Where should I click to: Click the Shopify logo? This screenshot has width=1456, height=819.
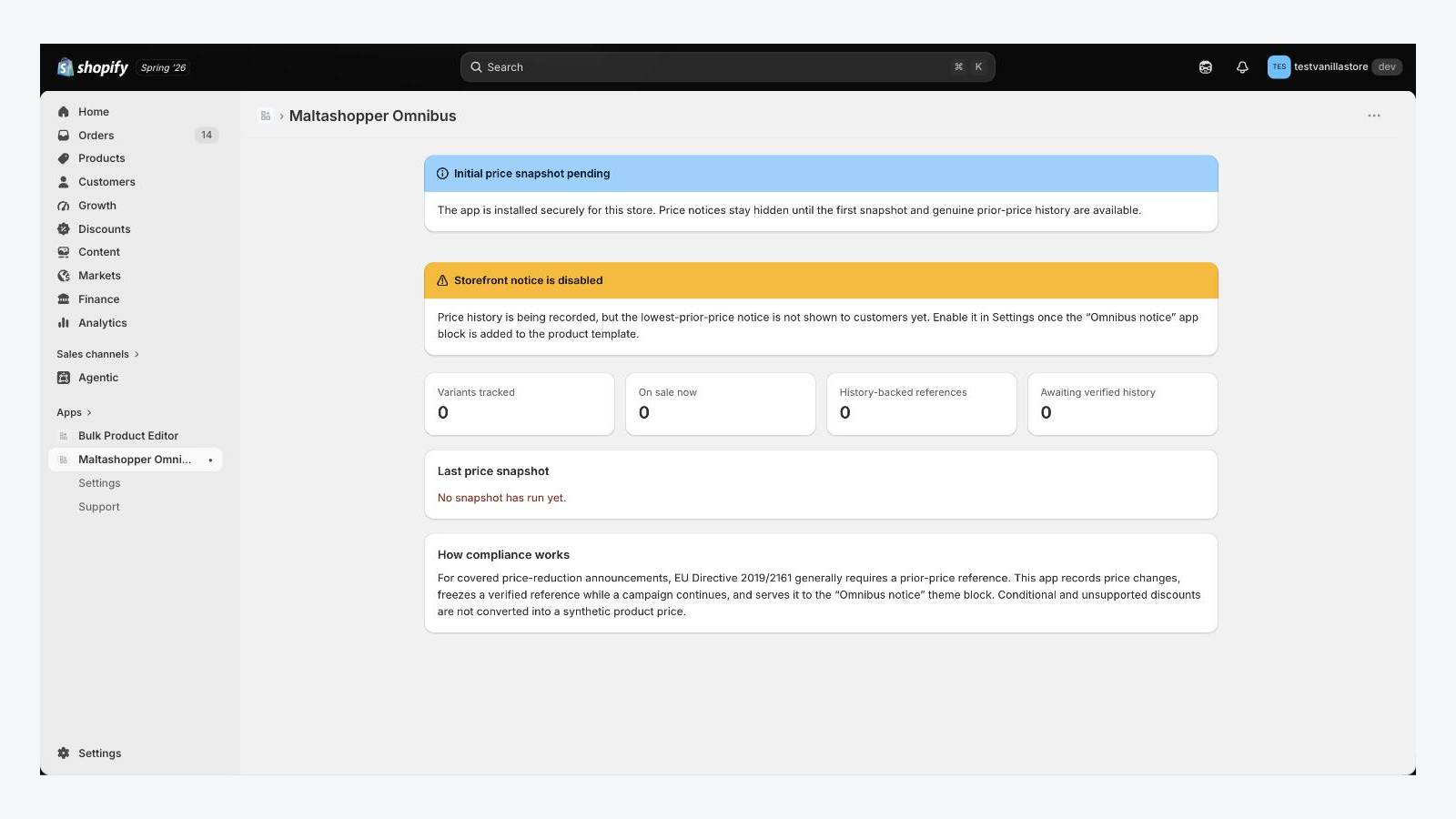coord(93,67)
